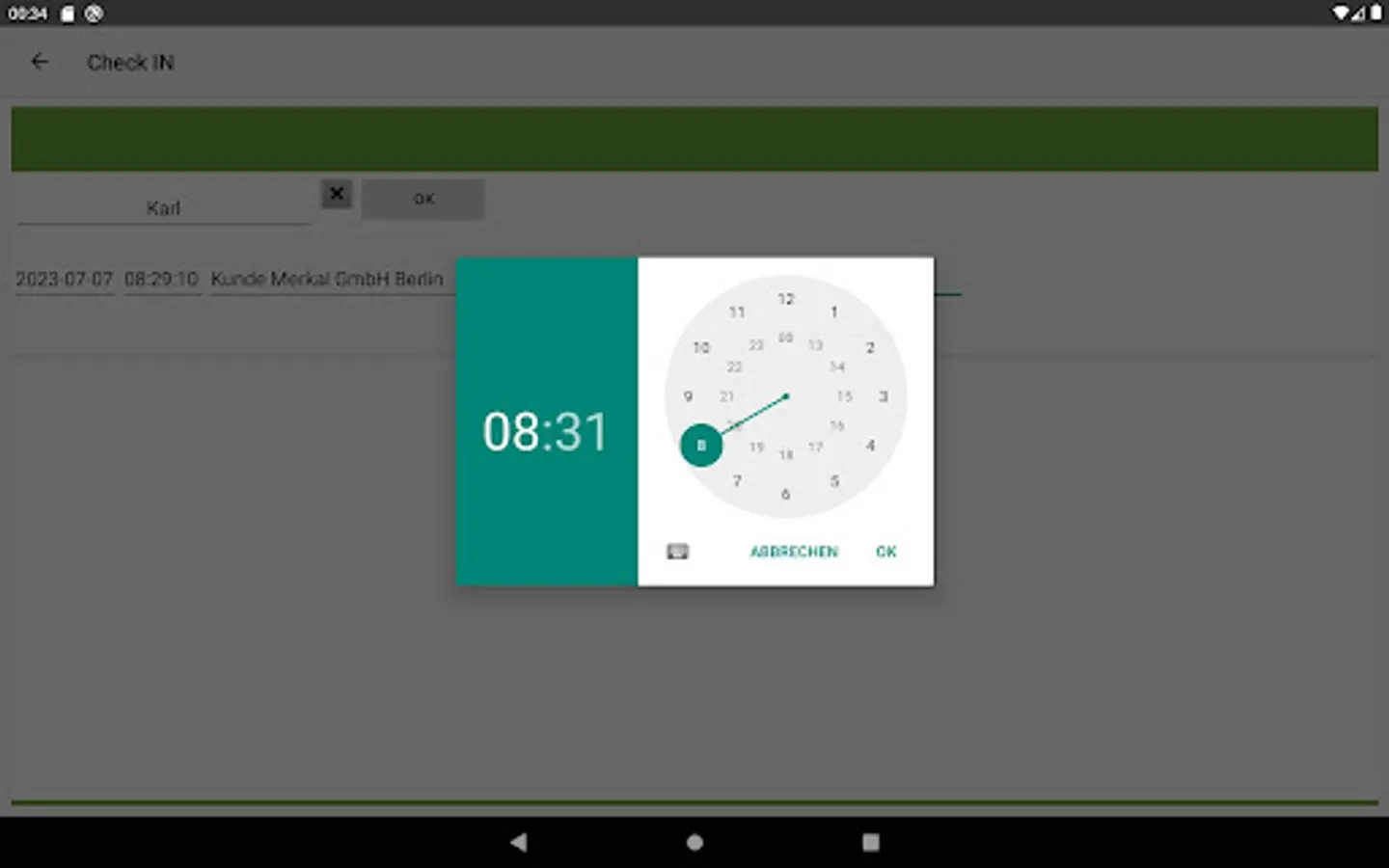1389x868 pixels.
Task: Choose inner-ring hour 23 on the dial
Action: (x=756, y=345)
